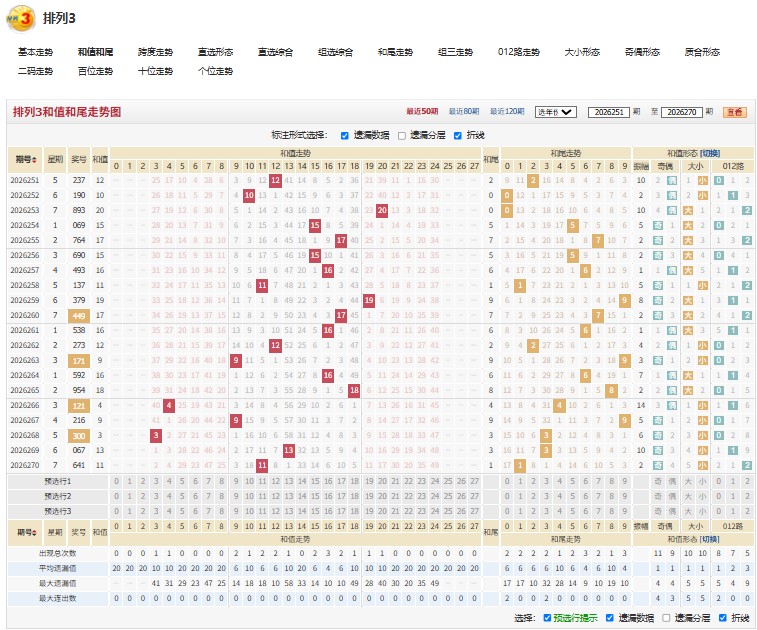The width and height of the screenshot is (757, 630).
Task: Click the red 查看 button
Action: pos(734,112)
